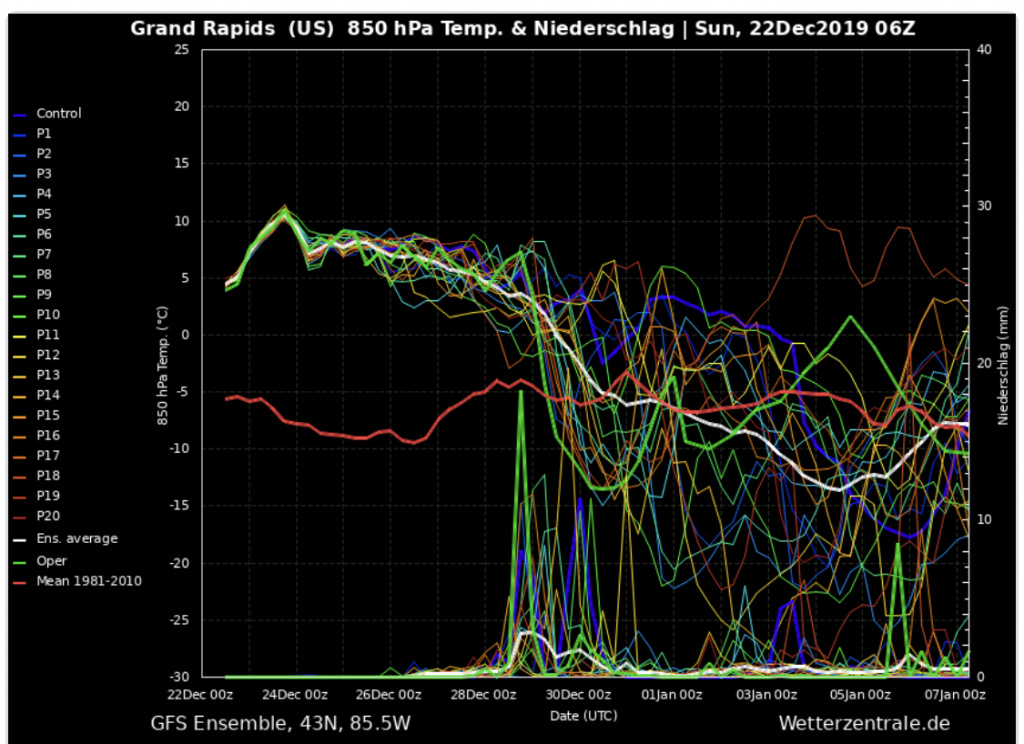
Task: Click the P20 legend label
Action: click(x=48, y=516)
